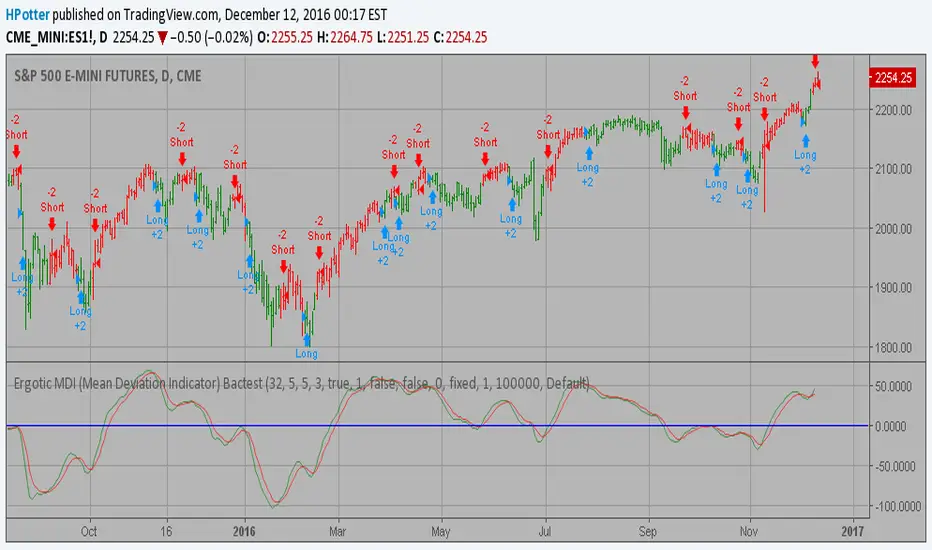Click the -0.50 (-0.02%) change value

click(x=212, y=37)
